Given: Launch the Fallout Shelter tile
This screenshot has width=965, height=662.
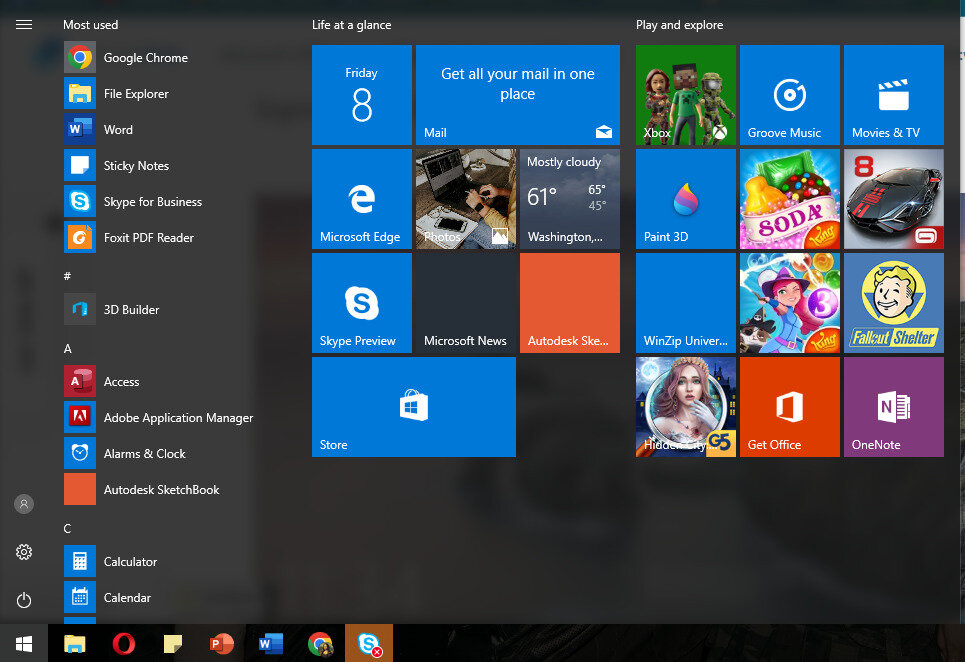Looking at the screenshot, I should point(894,303).
